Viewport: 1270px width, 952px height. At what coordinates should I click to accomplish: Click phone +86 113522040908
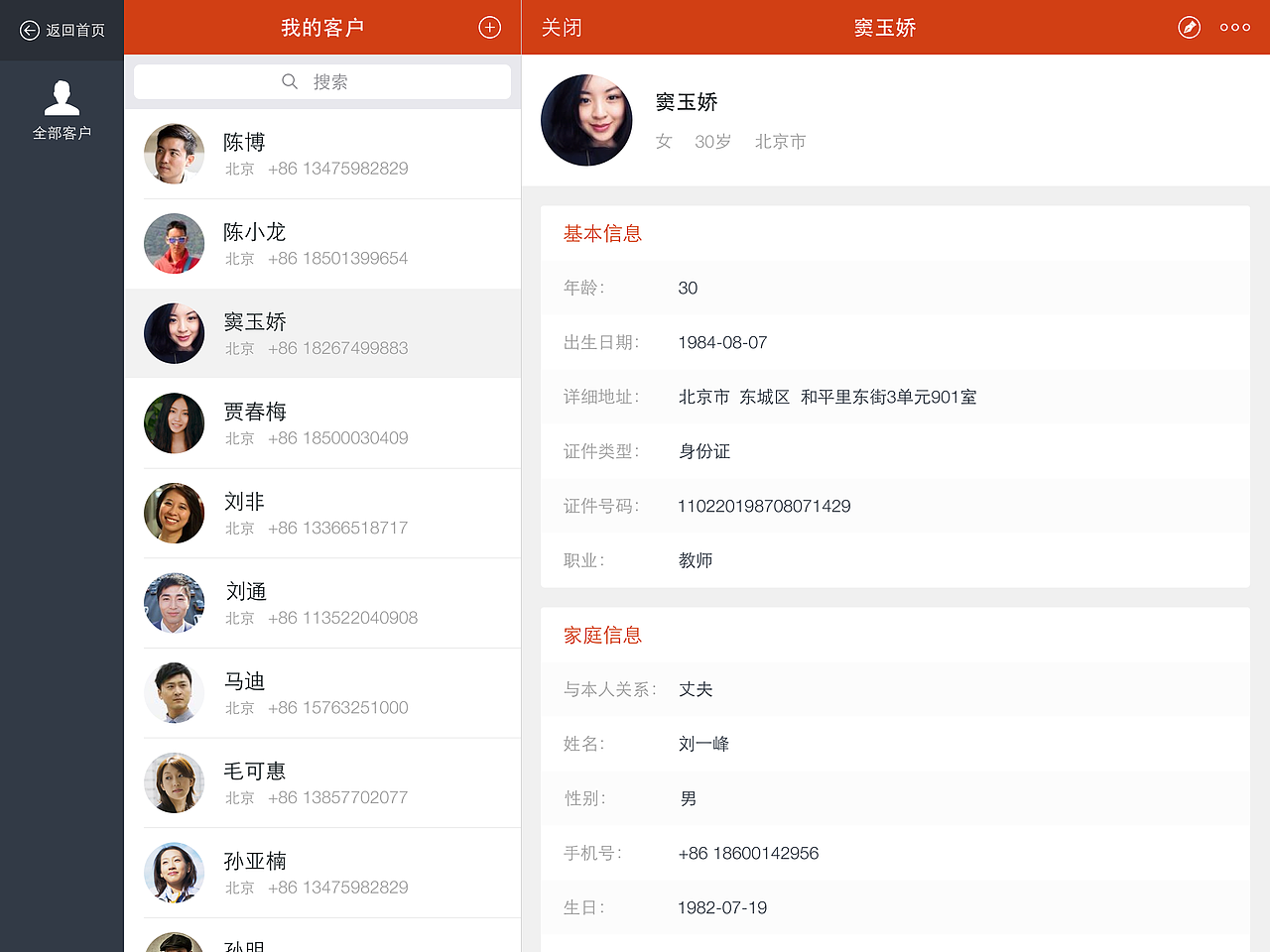click(342, 618)
